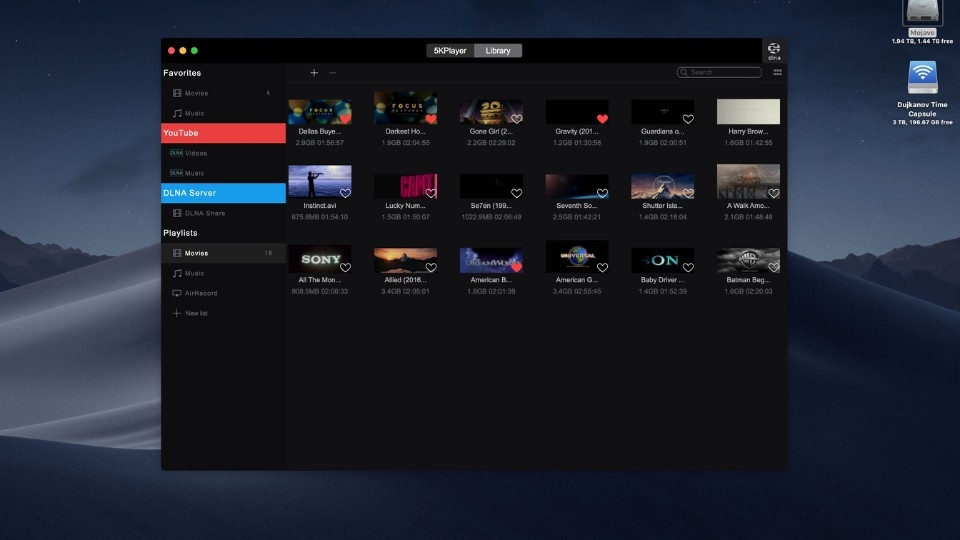
Task: Open Movies under Favorites
Action: tap(223, 93)
